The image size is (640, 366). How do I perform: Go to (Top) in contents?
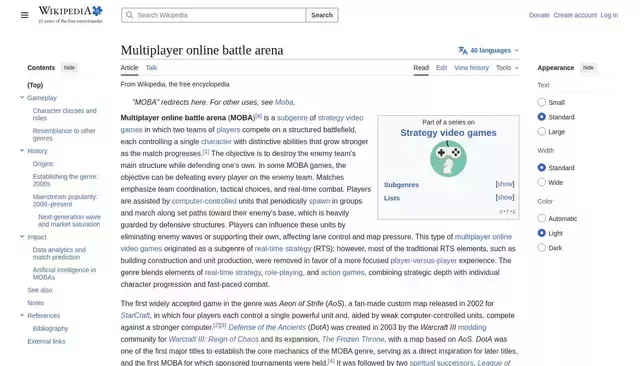(x=35, y=85)
